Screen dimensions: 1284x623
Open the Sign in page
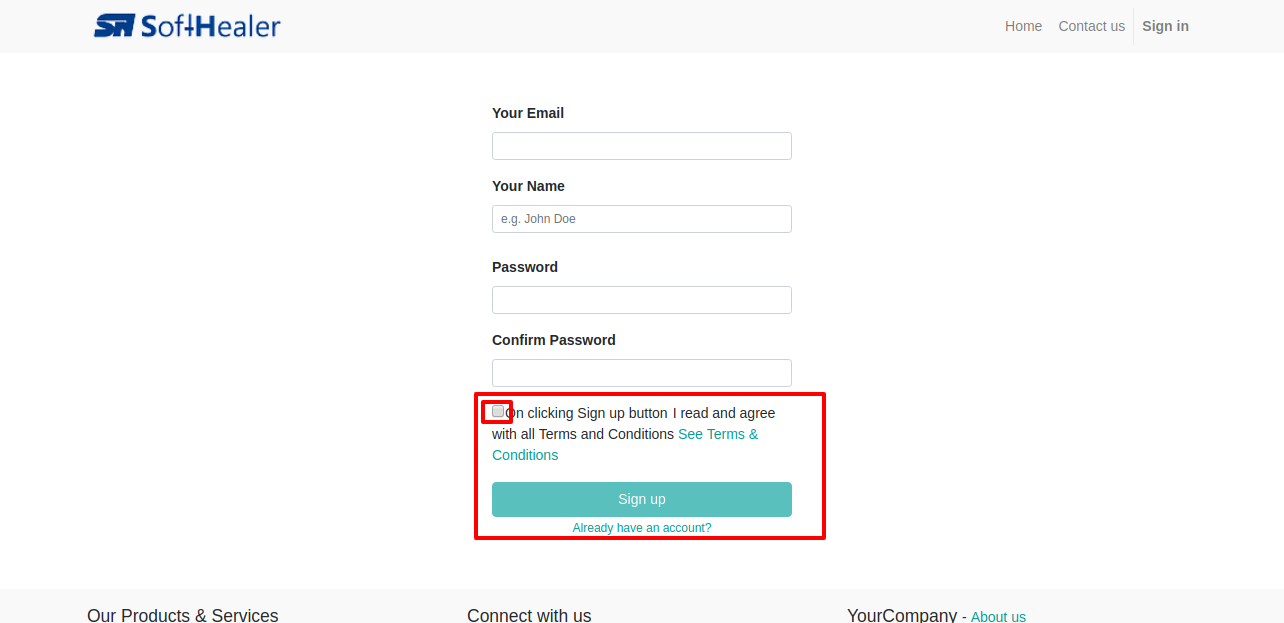[1165, 26]
